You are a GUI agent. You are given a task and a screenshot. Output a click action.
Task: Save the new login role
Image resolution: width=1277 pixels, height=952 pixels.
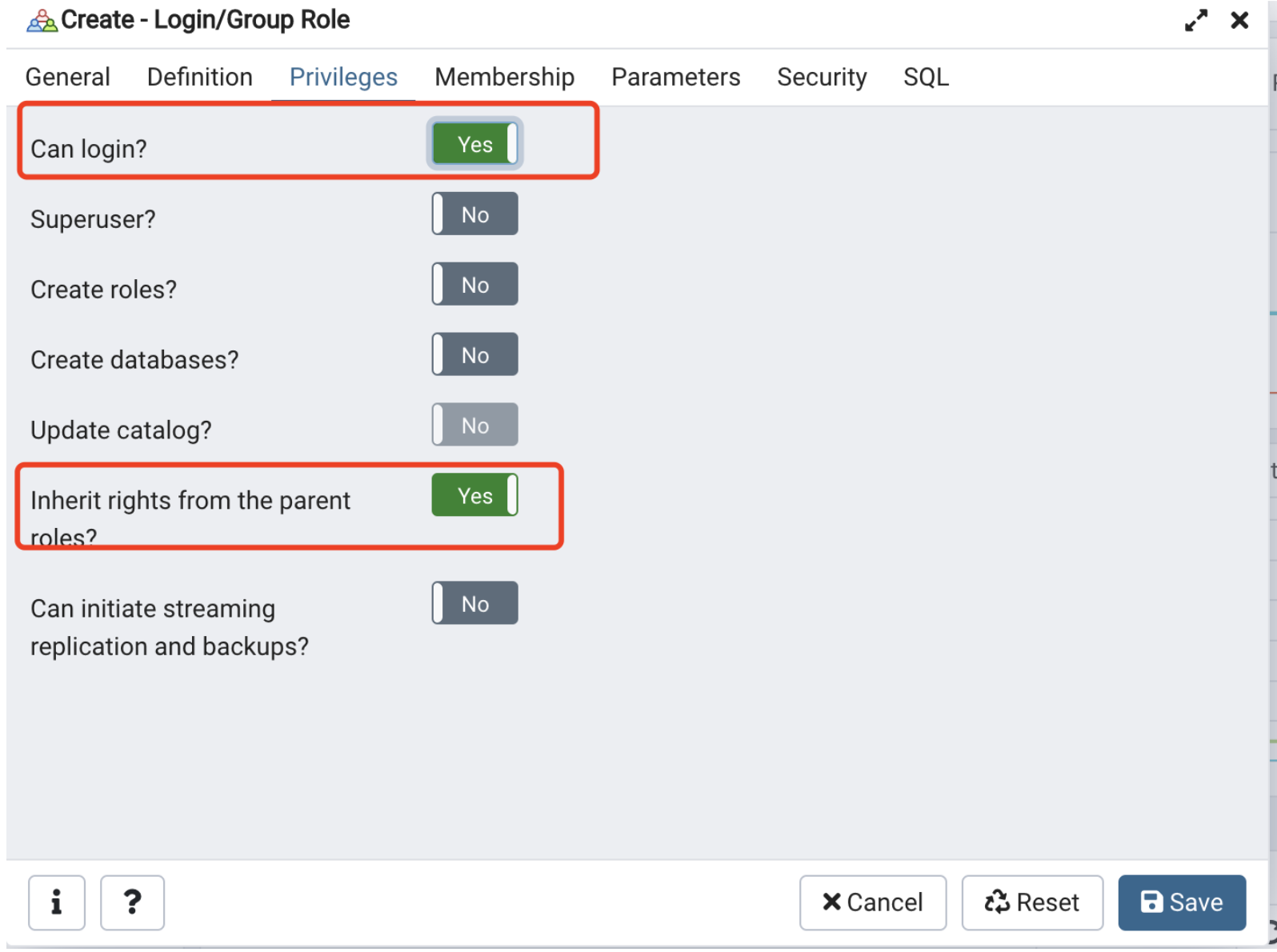pyautogui.click(x=1182, y=902)
